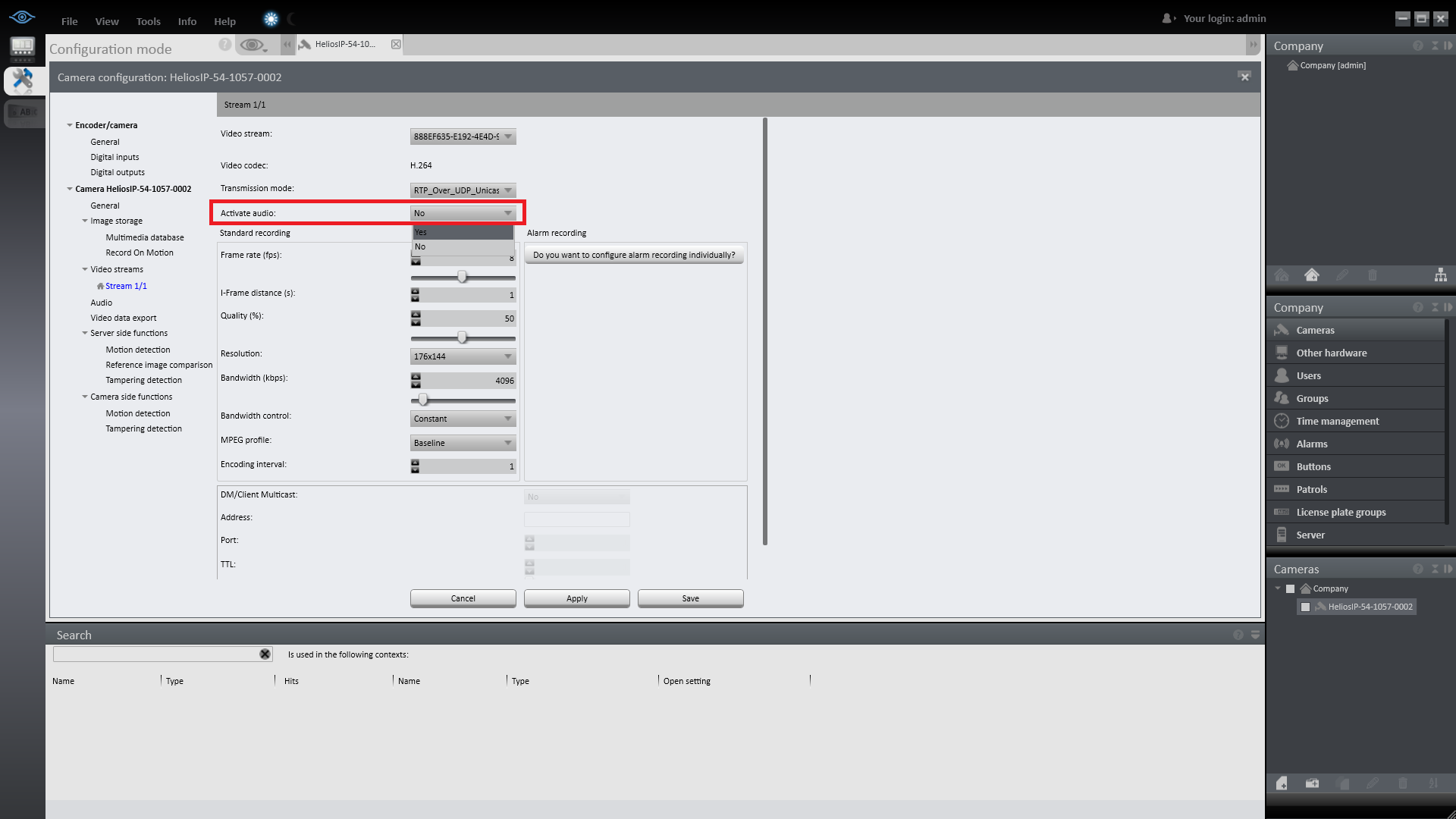Click the Quality percentage slider handle
The width and height of the screenshot is (1456, 819).
pyautogui.click(x=462, y=337)
